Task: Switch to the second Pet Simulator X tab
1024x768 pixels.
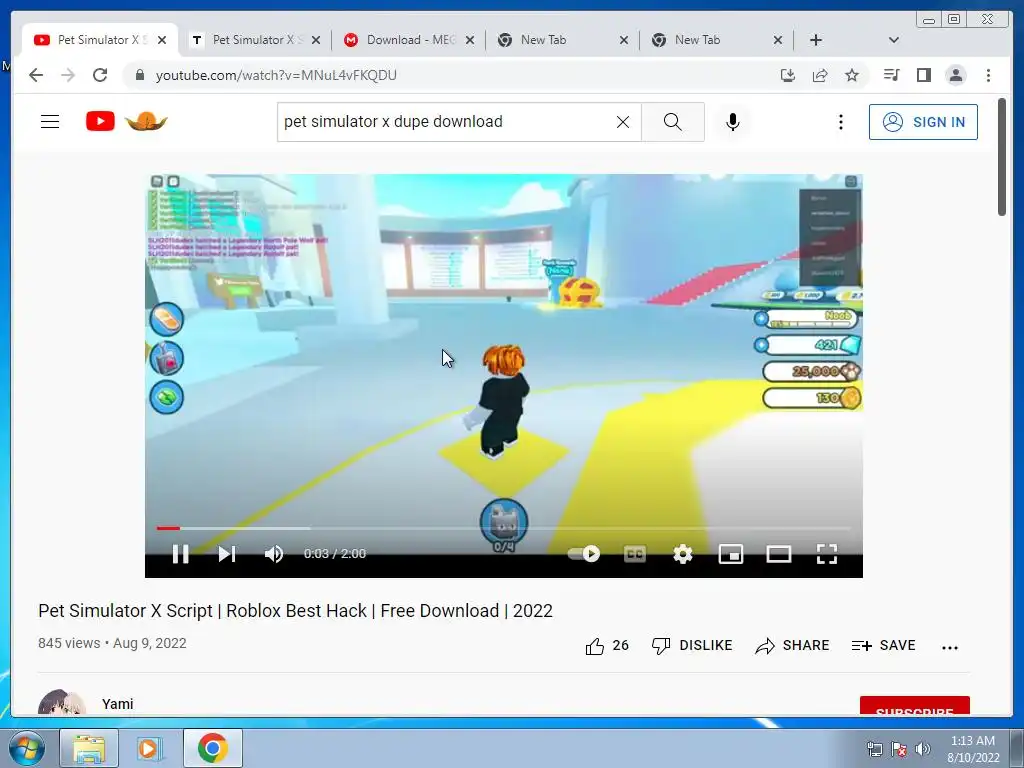Action: pyautogui.click(x=257, y=40)
